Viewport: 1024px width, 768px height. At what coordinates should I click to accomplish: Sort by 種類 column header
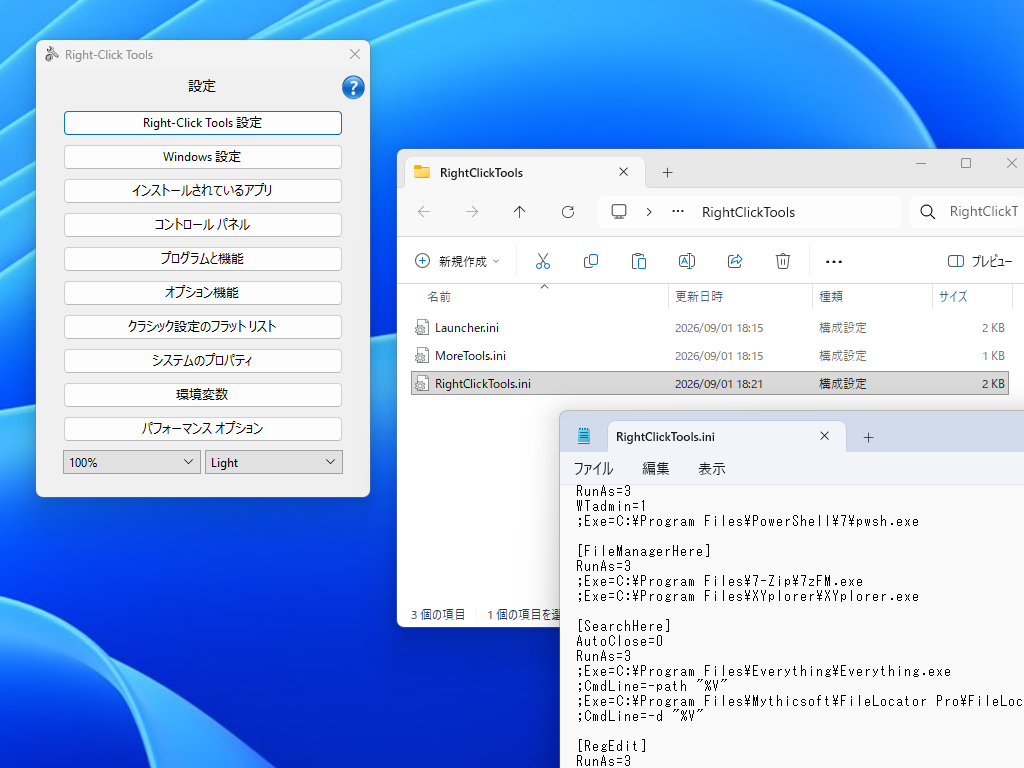(831, 296)
